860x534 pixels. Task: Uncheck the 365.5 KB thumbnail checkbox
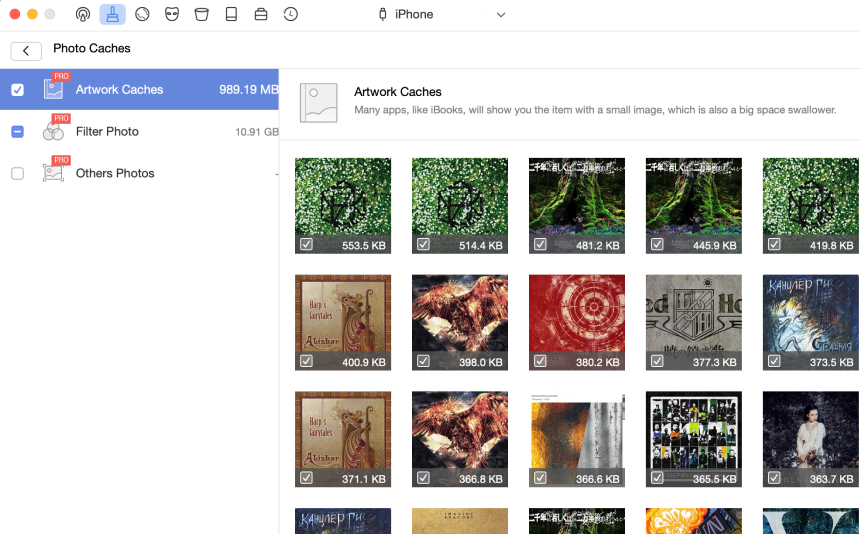(x=657, y=478)
